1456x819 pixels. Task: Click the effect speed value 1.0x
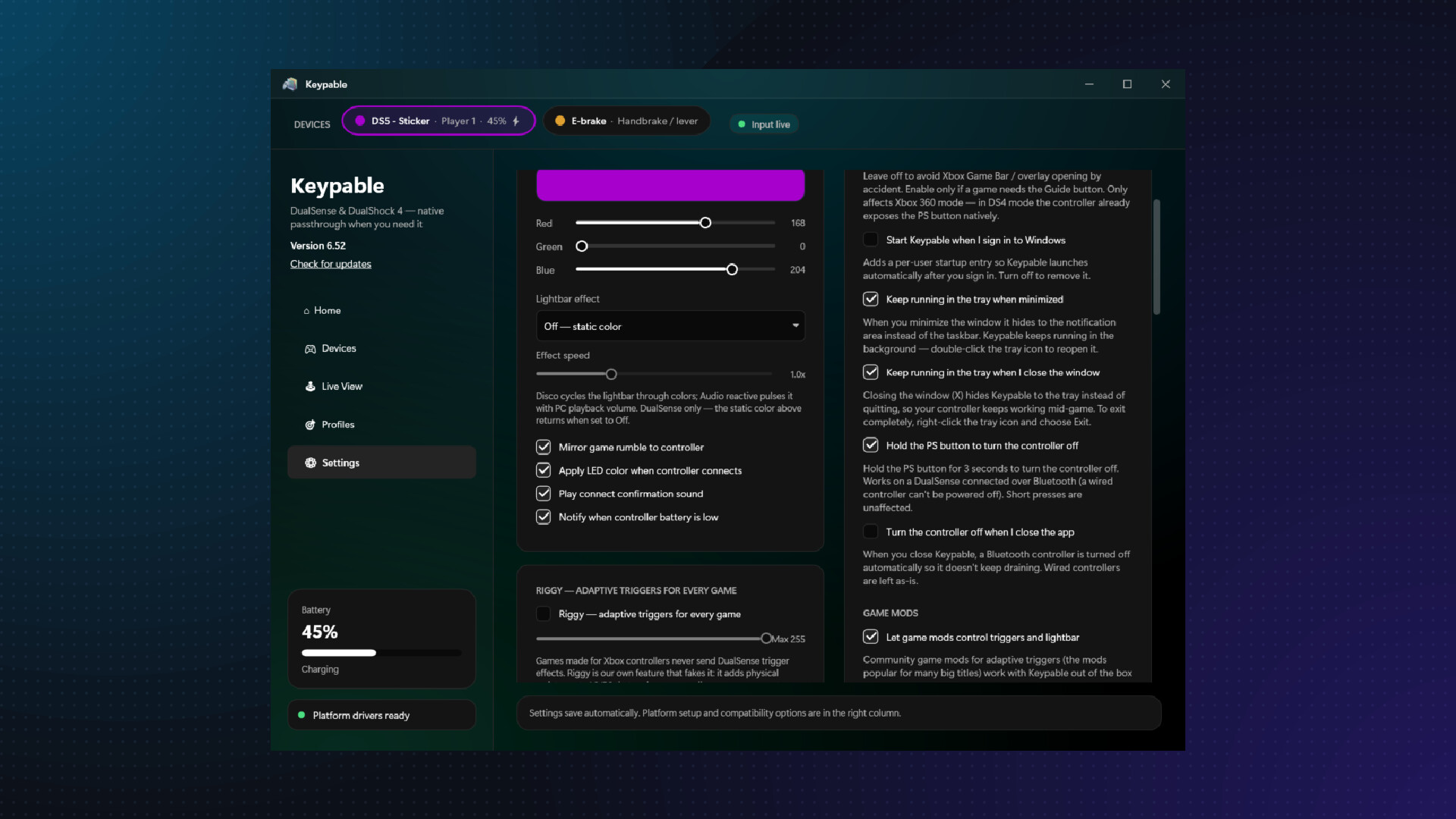tap(798, 375)
